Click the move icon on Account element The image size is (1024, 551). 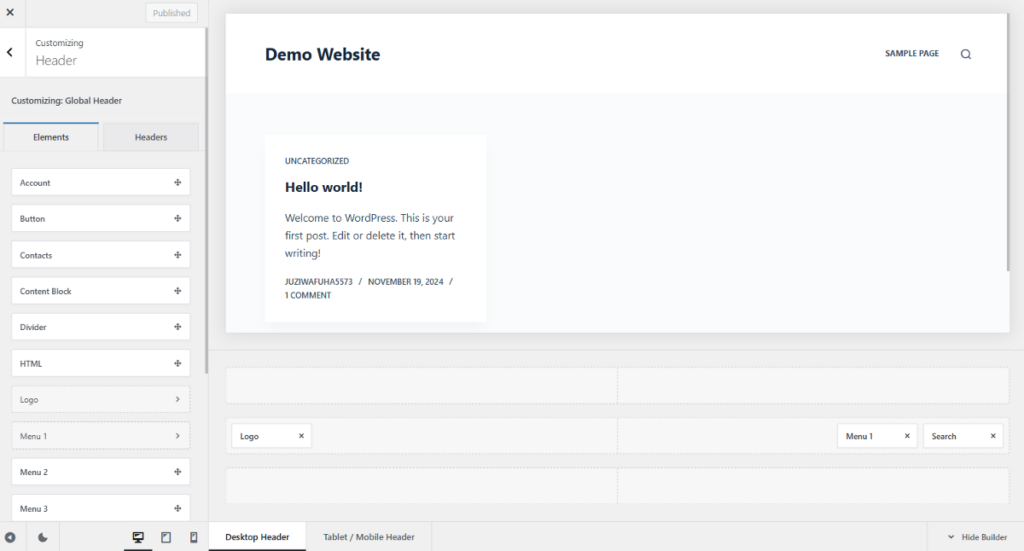[x=178, y=183]
